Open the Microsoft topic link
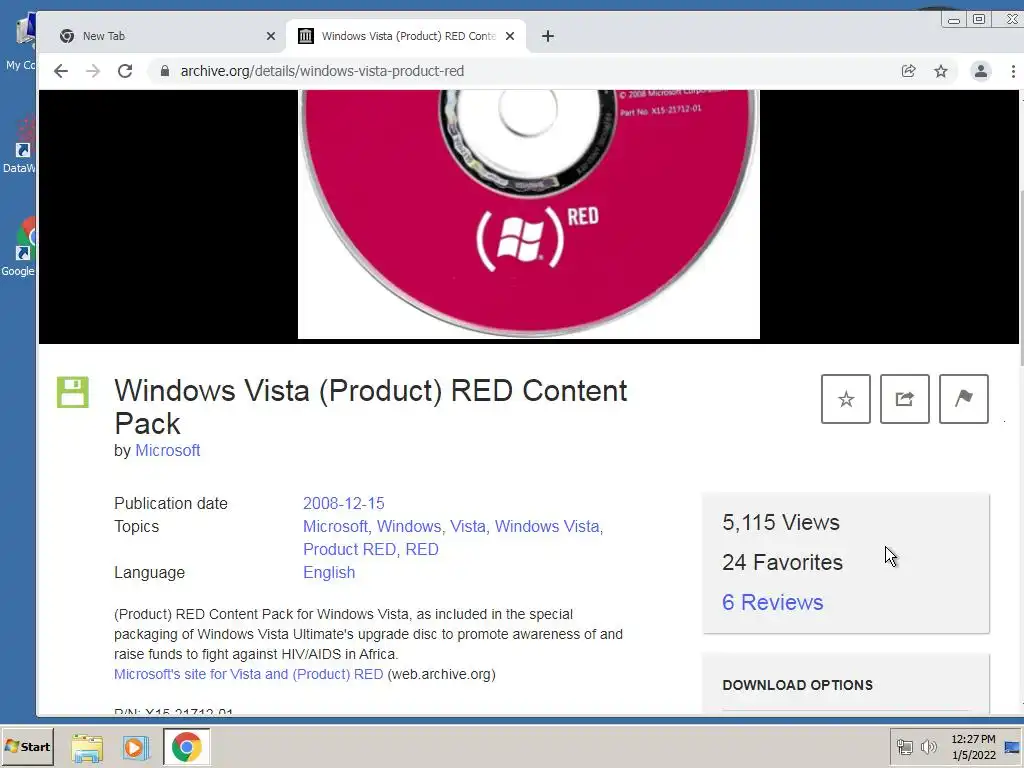1024x768 pixels. pos(336,526)
